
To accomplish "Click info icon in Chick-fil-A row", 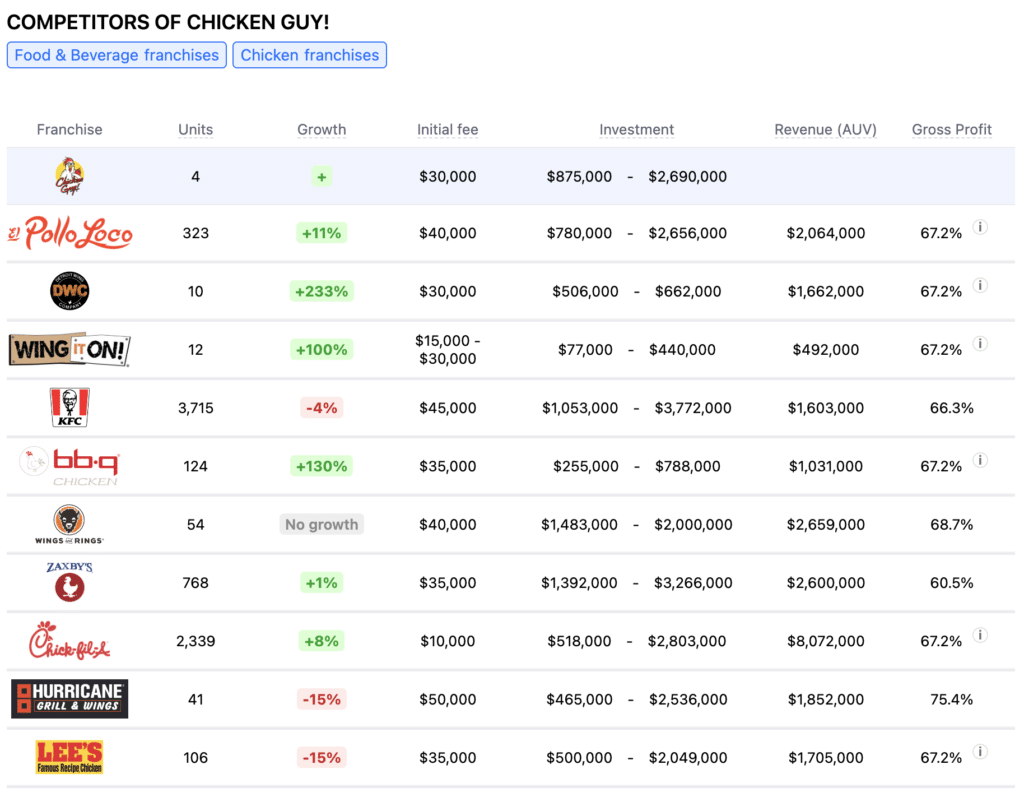I will [x=980, y=635].
